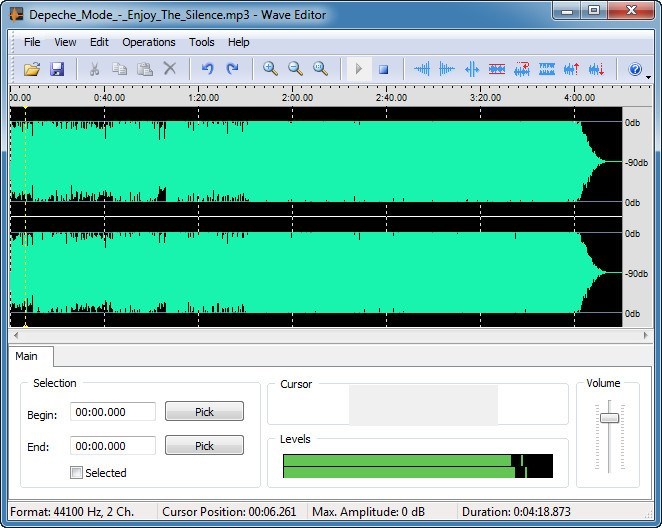
Task: Click the 'Max. Amplitude: 0 dB' status text
Action: click(x=368, y=512)
